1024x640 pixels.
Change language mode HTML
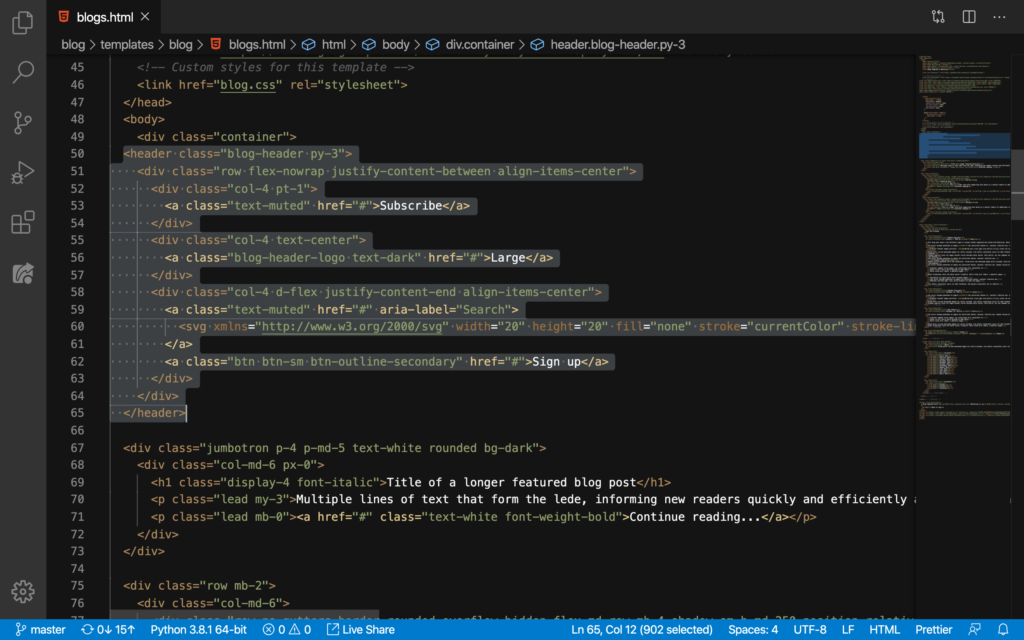coord(884,630)
